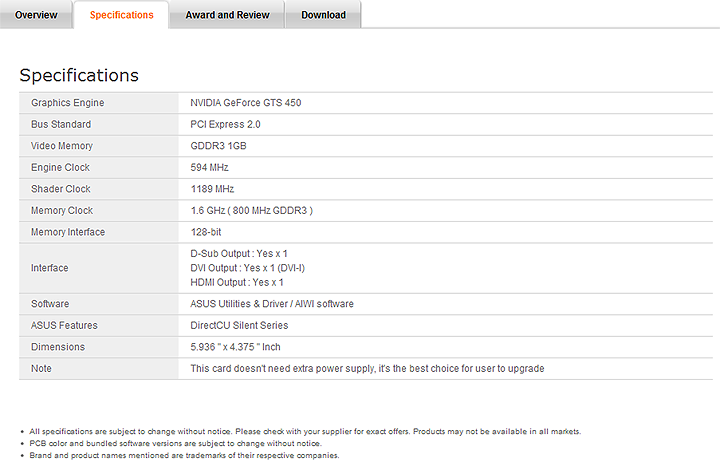Click the 1.6 GHz memory clock value
Viewport: 720px width, 474px height.
coord(252,211)
